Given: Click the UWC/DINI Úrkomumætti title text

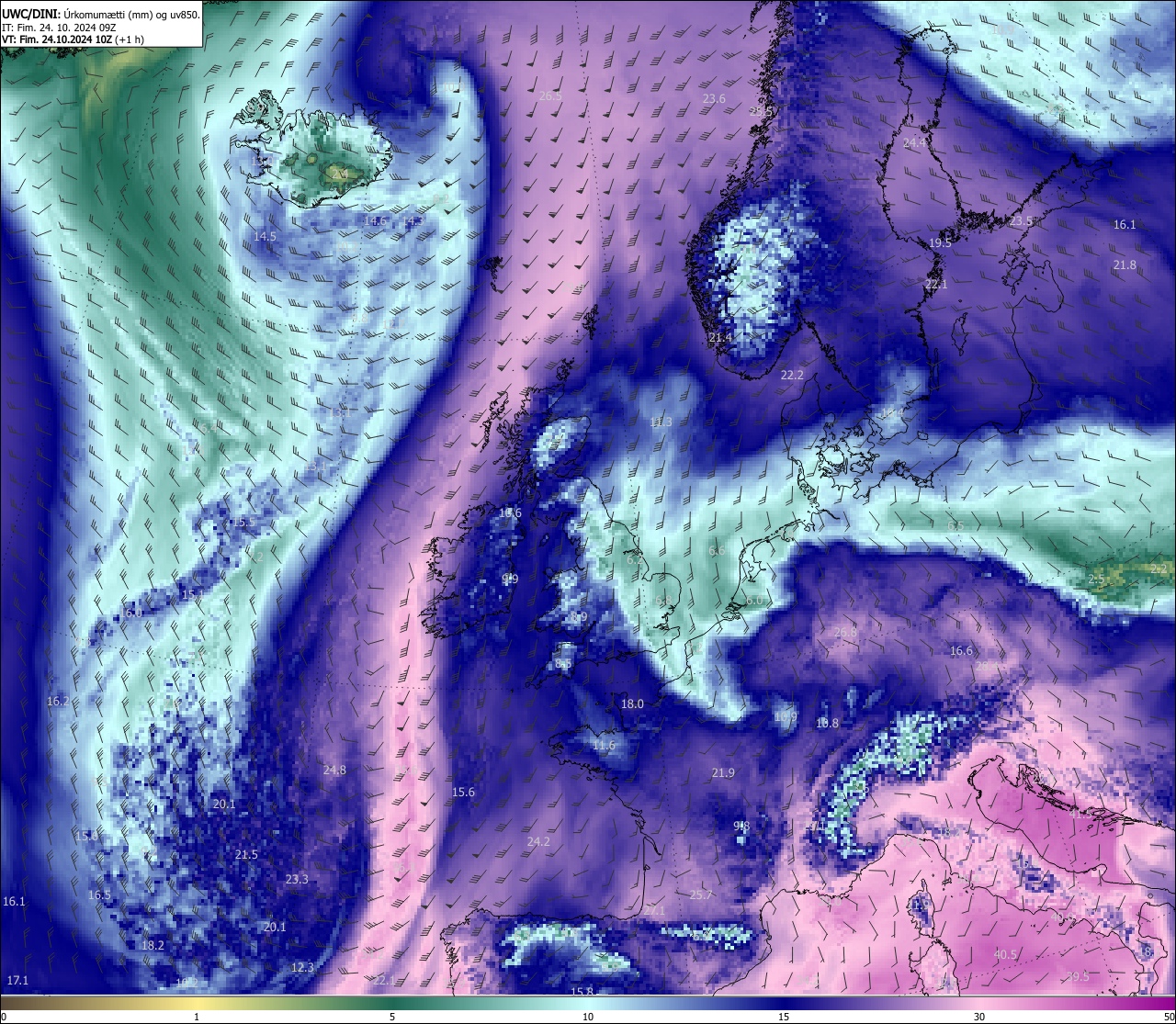Looking at the screenshot, I should click(x=101, y=15).
